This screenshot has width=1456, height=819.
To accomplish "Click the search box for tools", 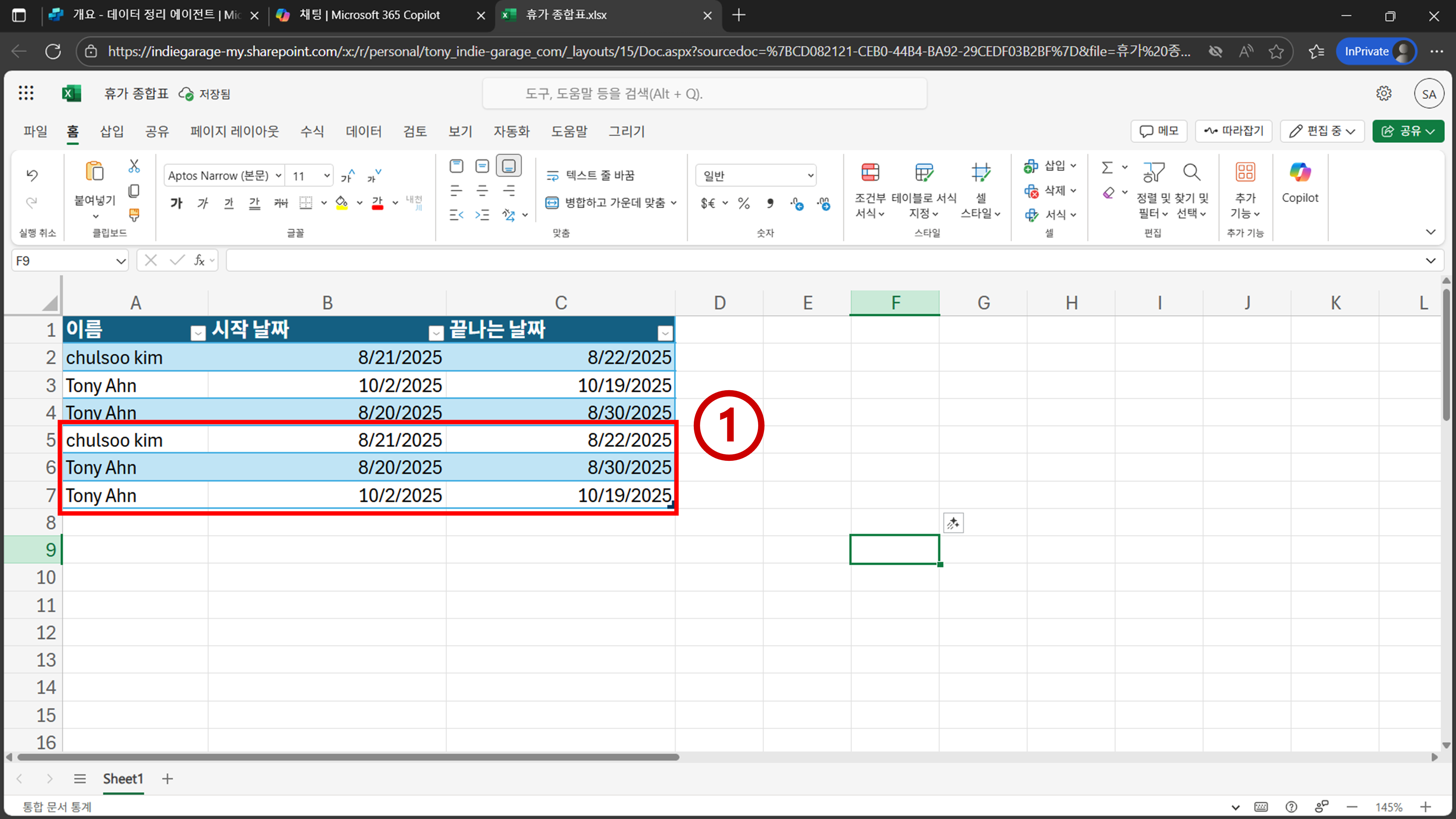I will pos(704,94).
